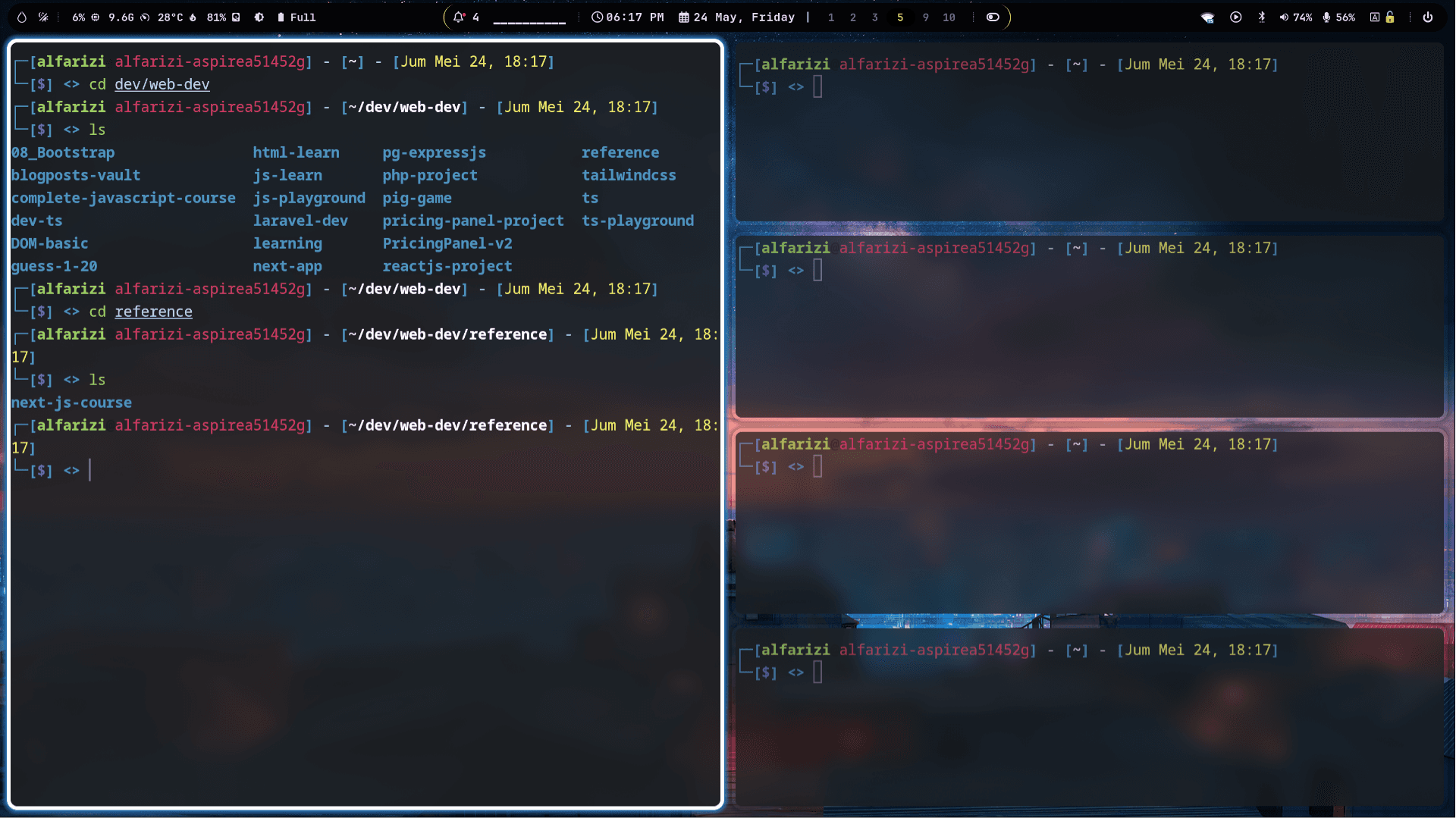Click the yellow padlock icon
This screenshot has width=1456, height=818.
1389,17
